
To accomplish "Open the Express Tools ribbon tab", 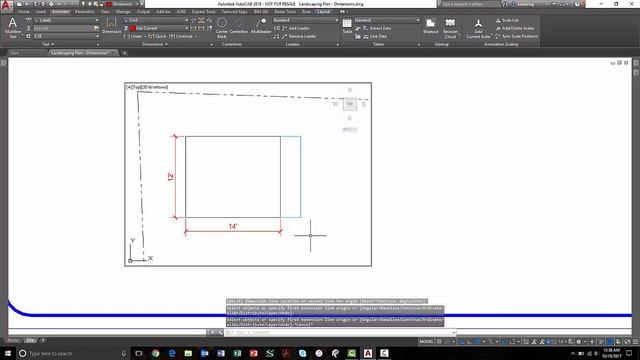I will point(204,12).
